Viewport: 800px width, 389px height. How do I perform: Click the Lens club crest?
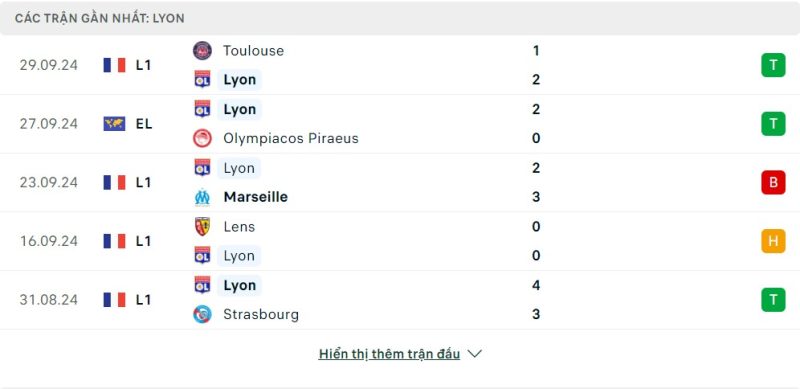click(x=202, y=226)
